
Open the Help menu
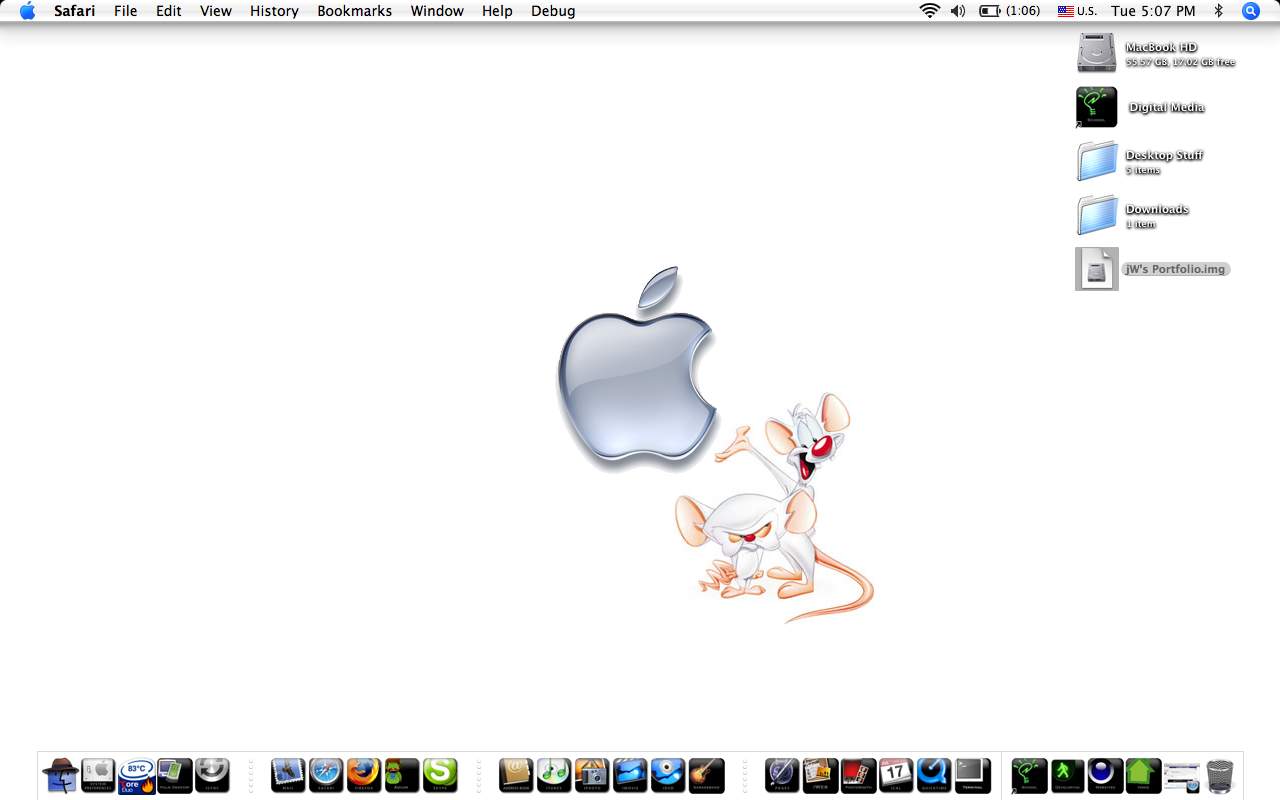497,11
